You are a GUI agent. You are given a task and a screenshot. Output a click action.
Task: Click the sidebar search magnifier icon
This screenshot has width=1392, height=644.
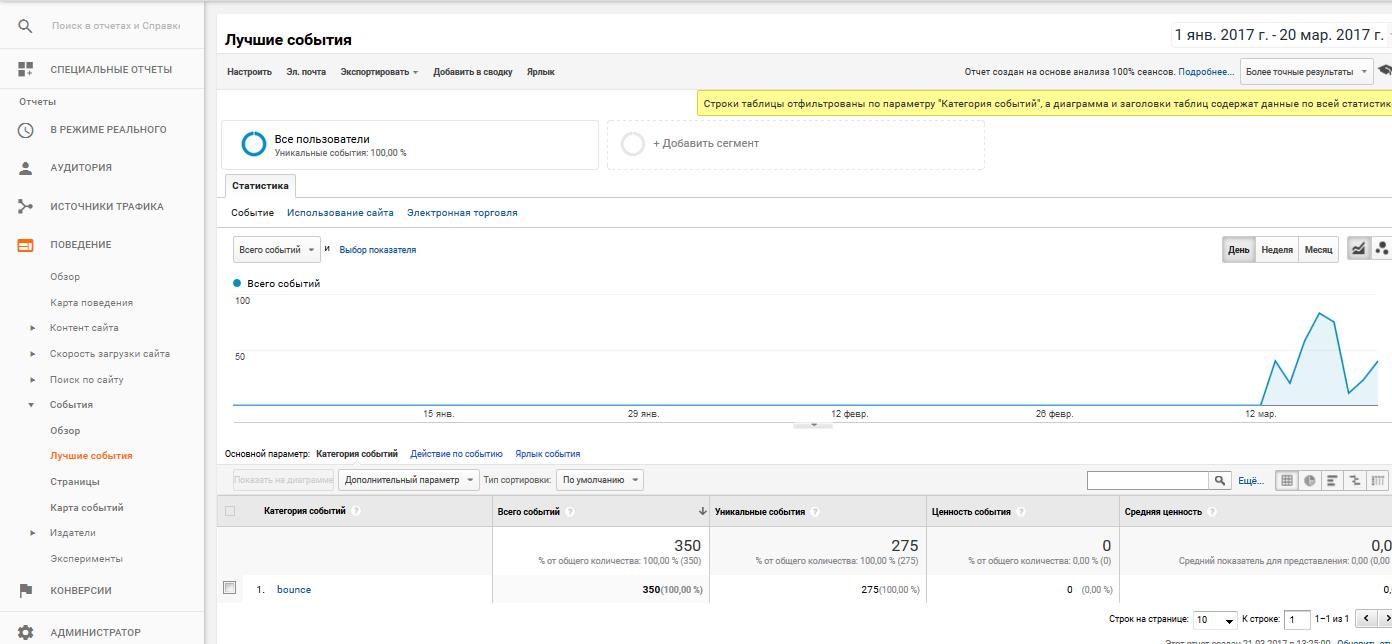[x=26, y=26]
